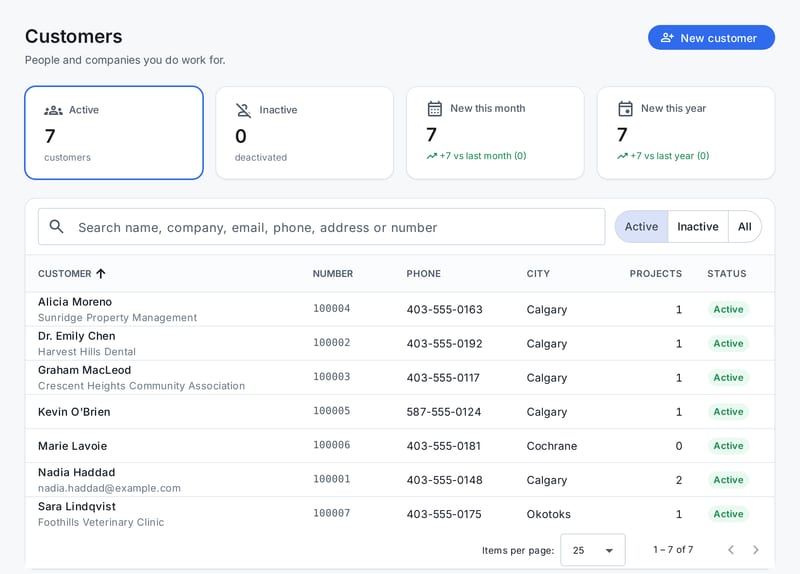Click customer number 100006

[x=332, y=445]
